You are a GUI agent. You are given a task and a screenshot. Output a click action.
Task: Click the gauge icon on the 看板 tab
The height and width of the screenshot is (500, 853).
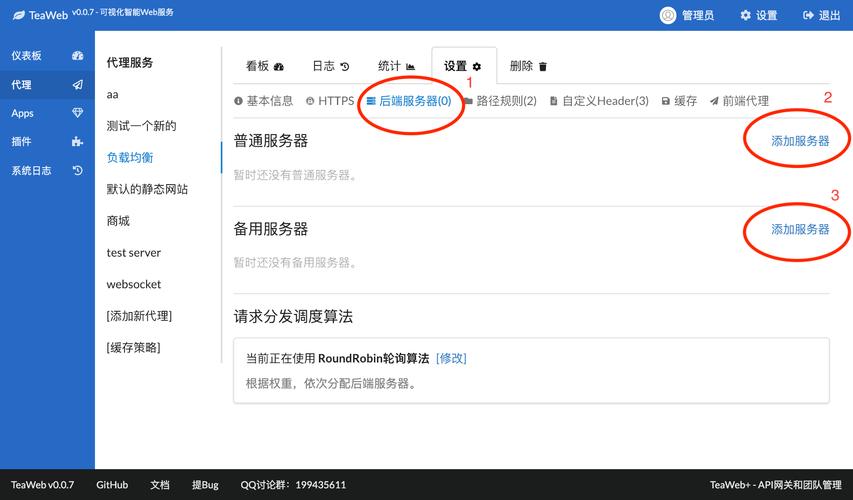click(279, 66)
